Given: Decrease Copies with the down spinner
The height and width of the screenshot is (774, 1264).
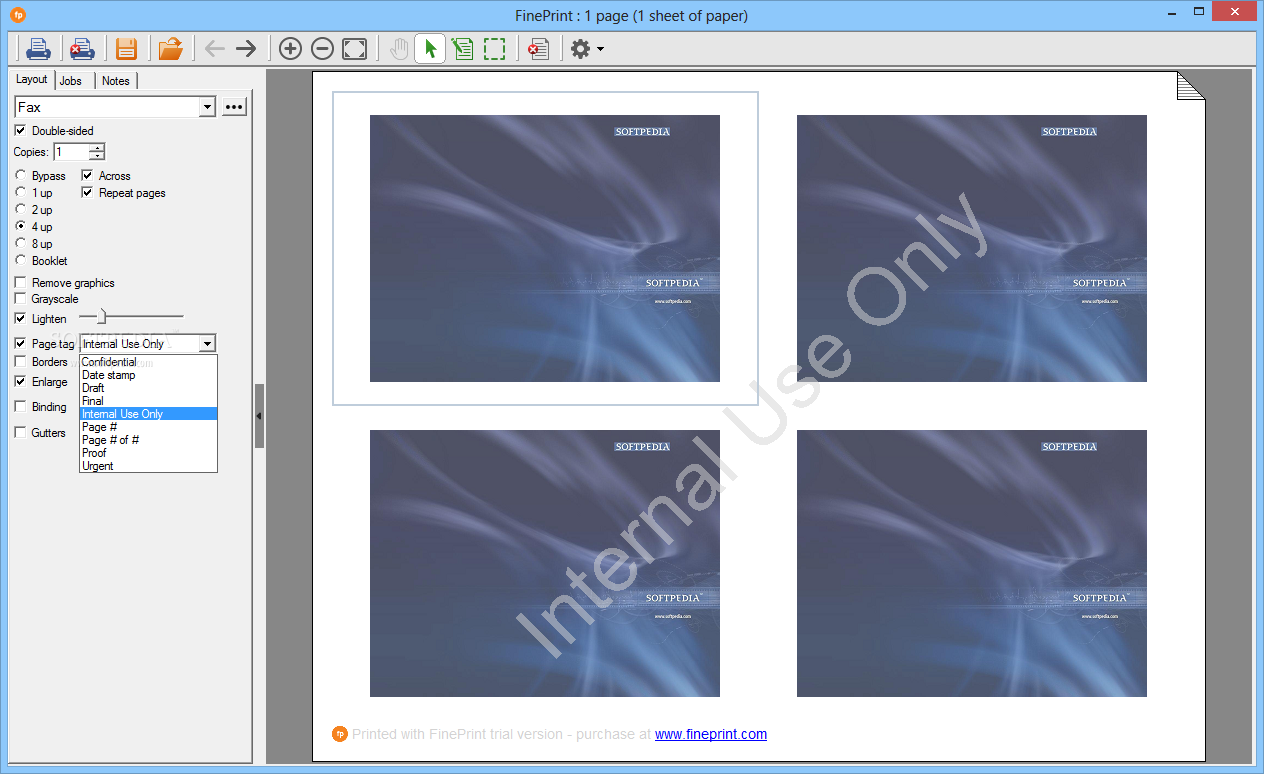Looking at the screenshot, I should [x=96, y=156].
